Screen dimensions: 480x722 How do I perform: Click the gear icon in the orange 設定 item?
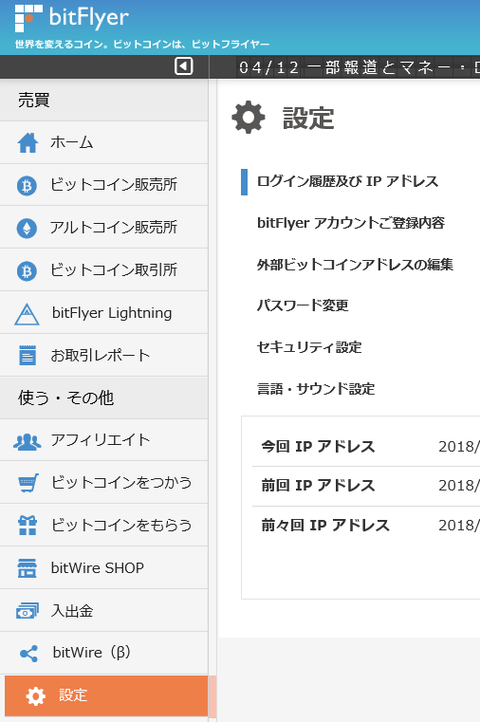point(35,696)
